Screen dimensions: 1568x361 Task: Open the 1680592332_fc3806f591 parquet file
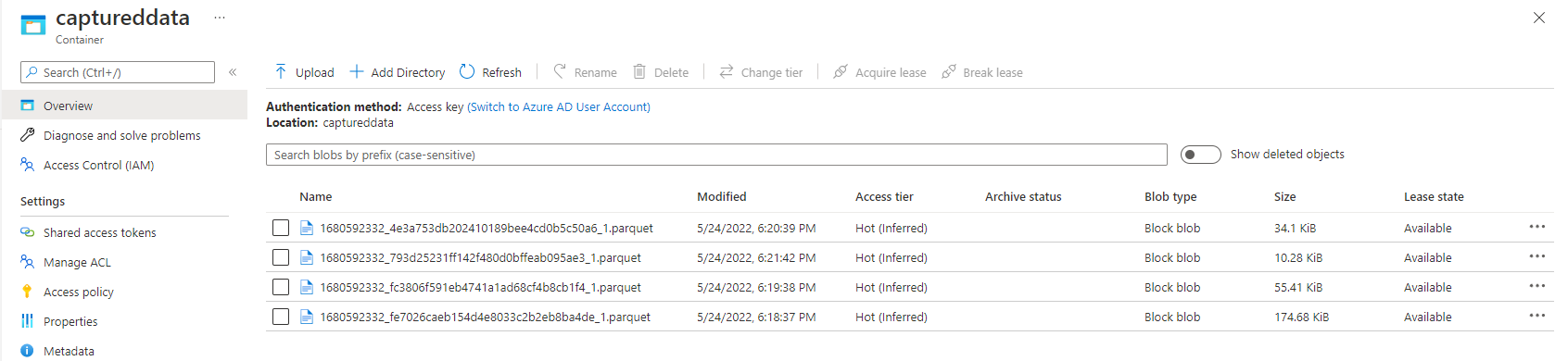coord(480,287)
